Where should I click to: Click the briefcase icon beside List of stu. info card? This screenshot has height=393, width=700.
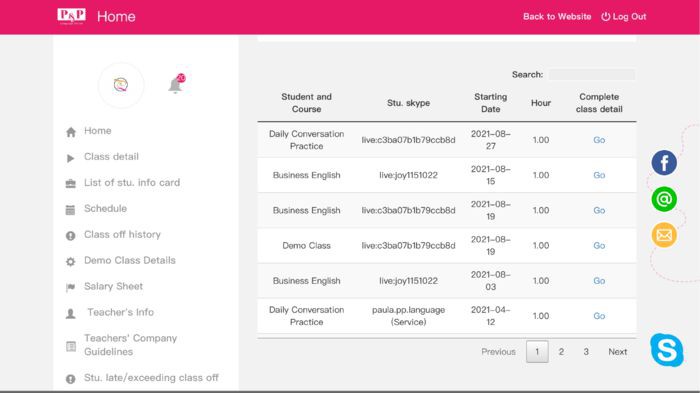[71, 184]
